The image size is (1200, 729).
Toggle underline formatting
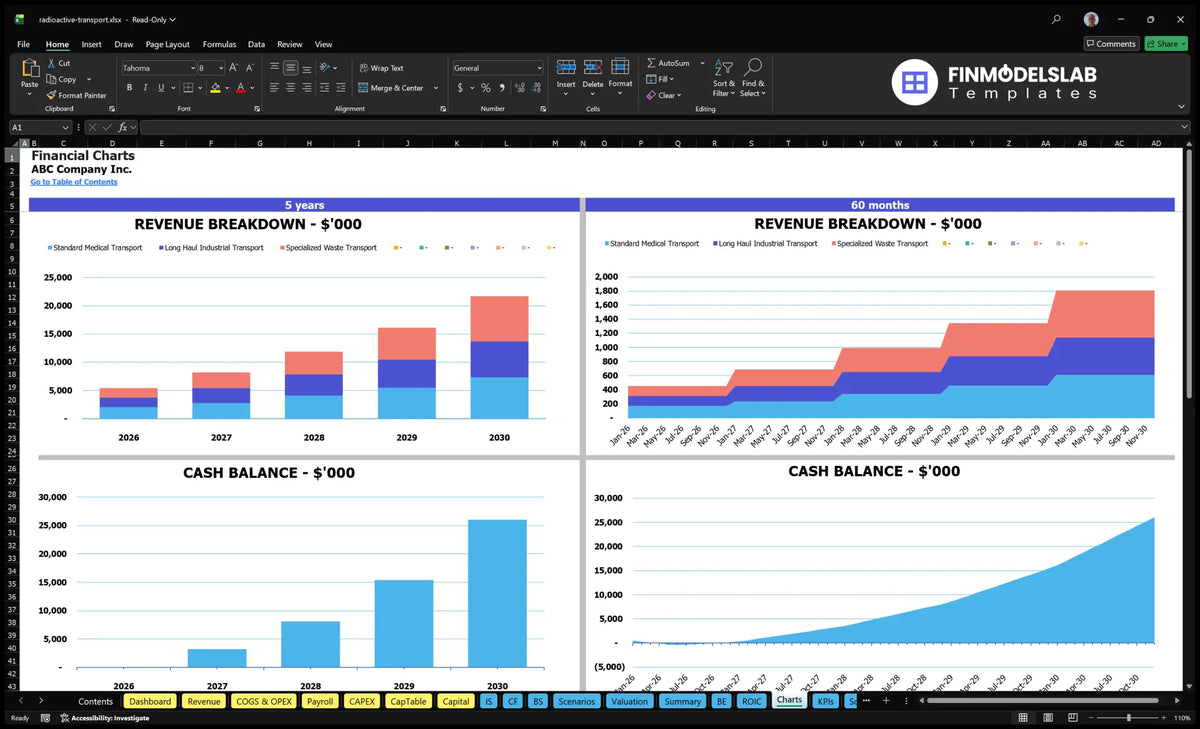(160, 88)
